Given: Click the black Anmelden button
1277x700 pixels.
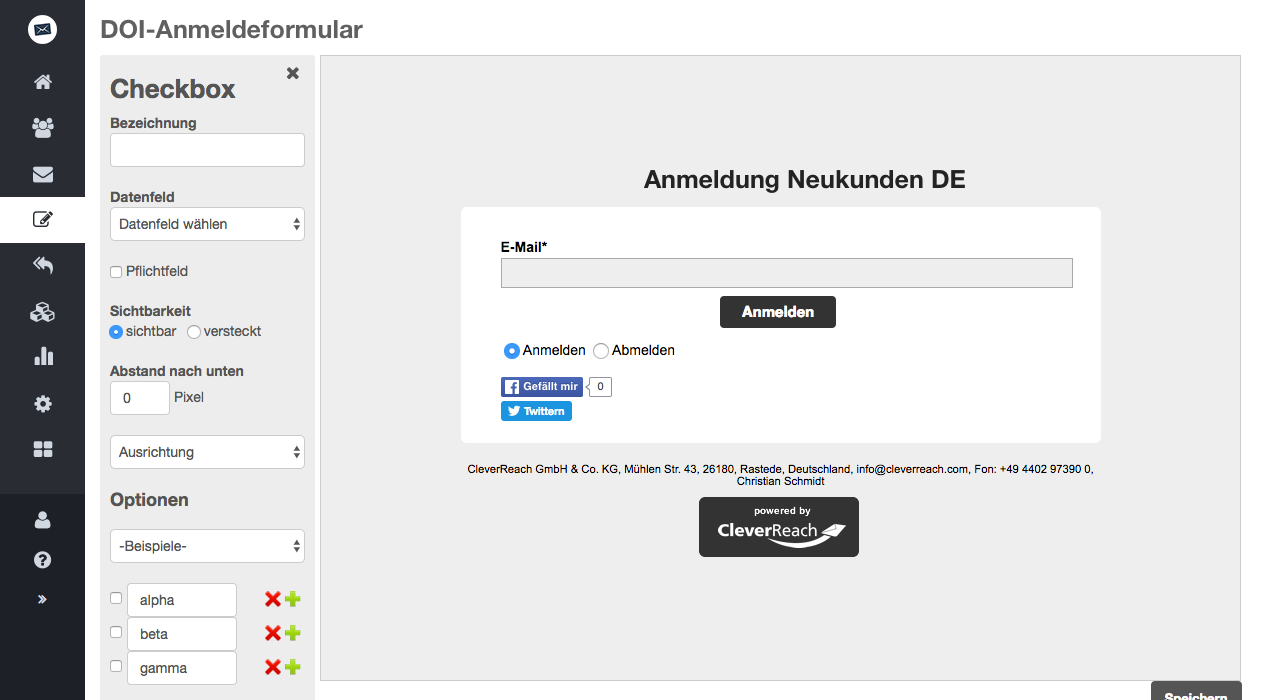Looking at the screenshot, I should click(x=778, y=312).
